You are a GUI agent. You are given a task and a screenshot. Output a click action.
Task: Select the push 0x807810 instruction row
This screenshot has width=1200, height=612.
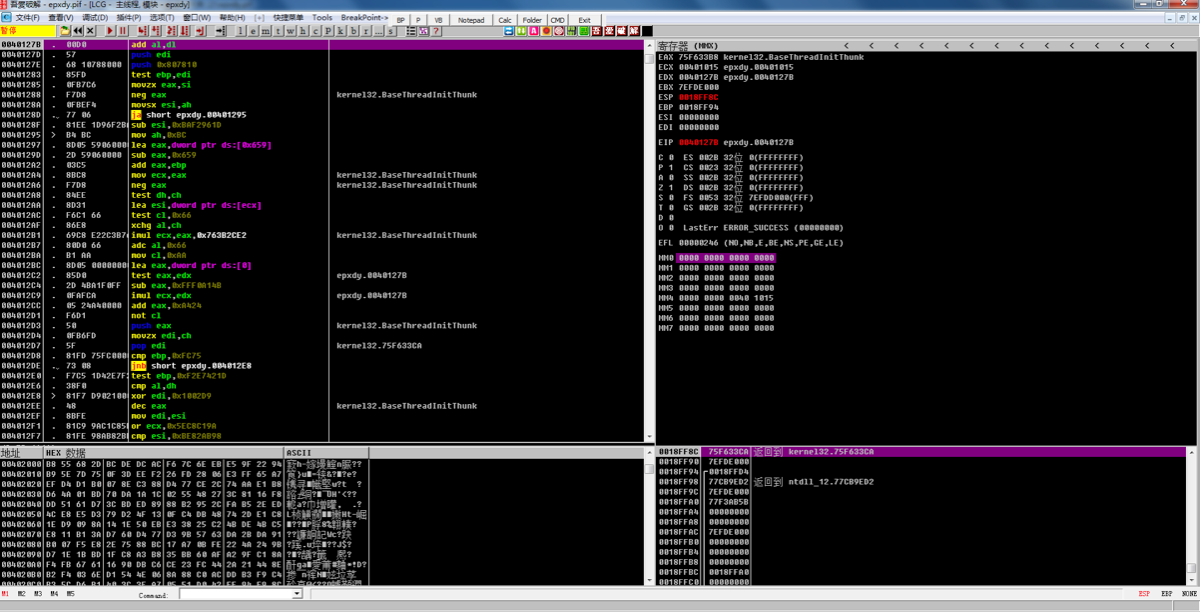[x=320, y=65]
